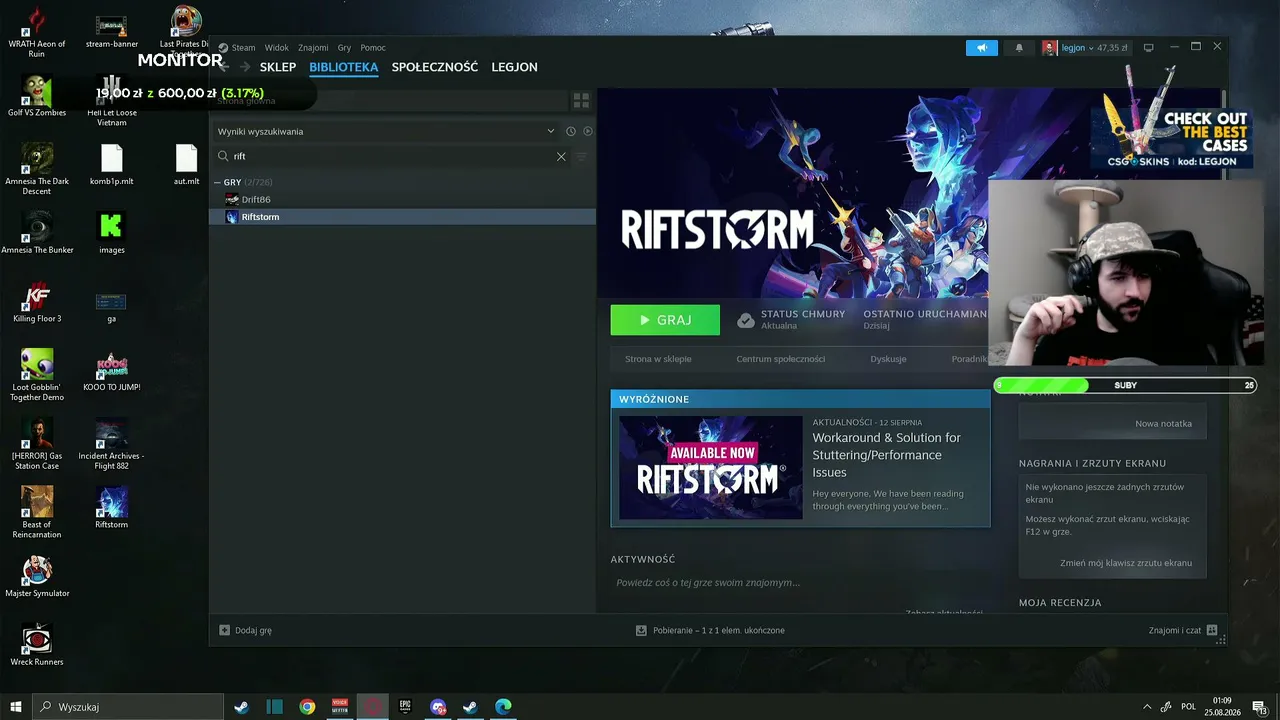Launch Riftstorm with the GRAJ button
The width and height of the screenshot is (1280, 720).
[665, 320]
